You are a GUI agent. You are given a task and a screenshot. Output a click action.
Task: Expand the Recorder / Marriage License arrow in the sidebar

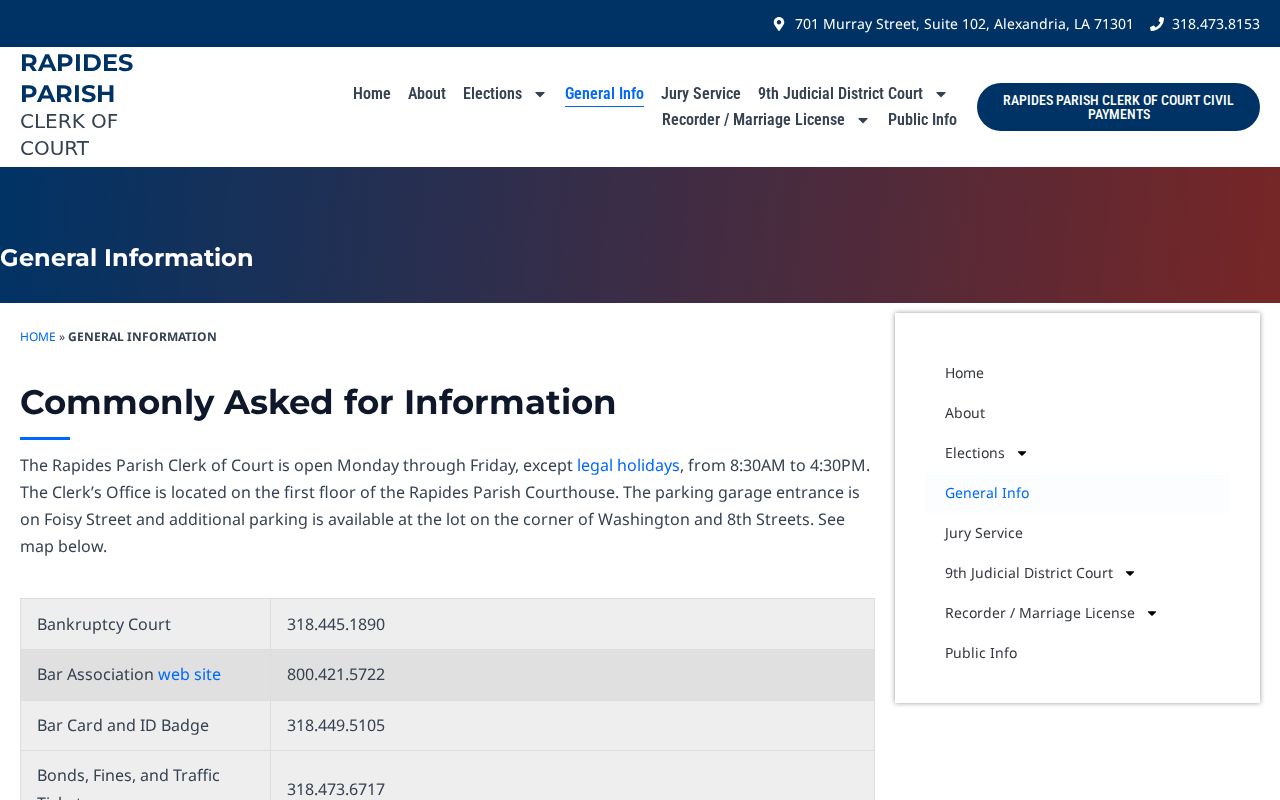click(x=1152, y=613)
